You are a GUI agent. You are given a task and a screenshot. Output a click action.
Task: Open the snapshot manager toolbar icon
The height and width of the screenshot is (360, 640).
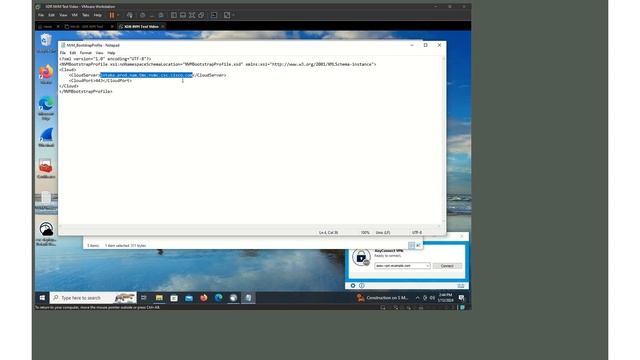click(x=161, y=15)
